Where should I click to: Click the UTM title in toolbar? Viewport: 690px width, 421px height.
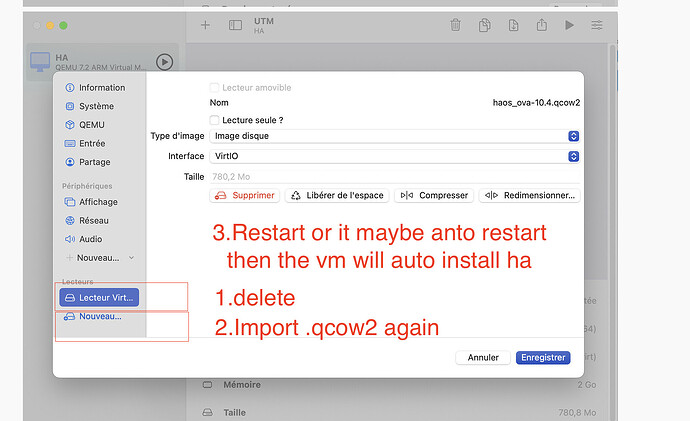pyautogui.click(x=264, y=21)
